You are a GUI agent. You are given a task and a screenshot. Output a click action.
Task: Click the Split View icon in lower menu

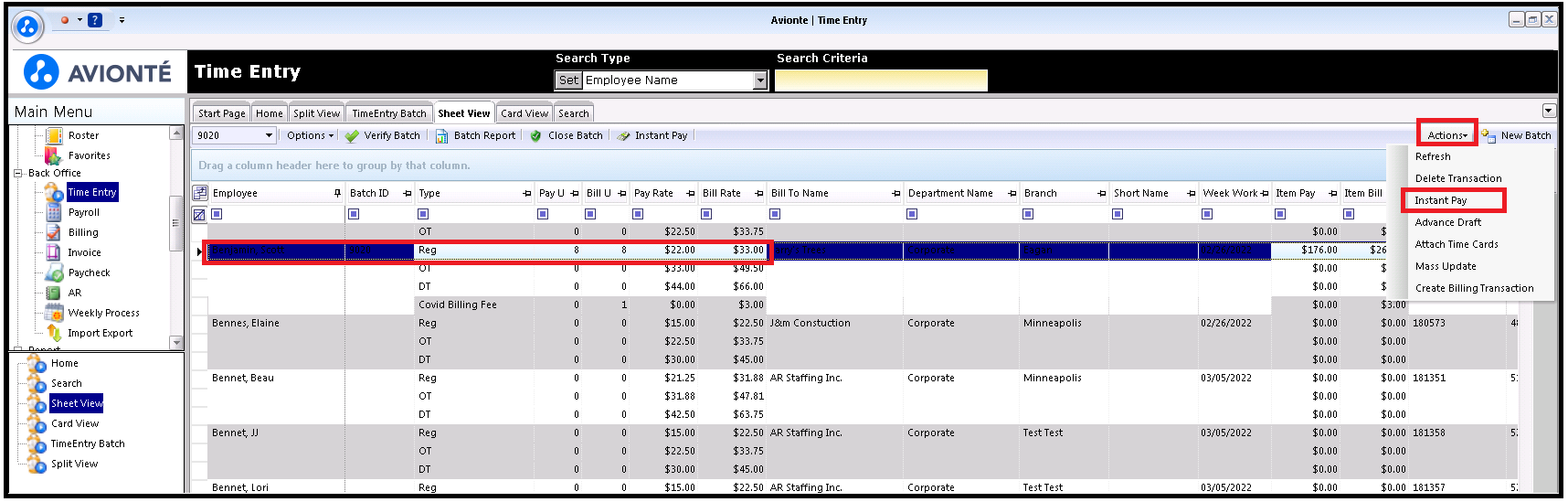pyautogui.click(x=37, y=464)
